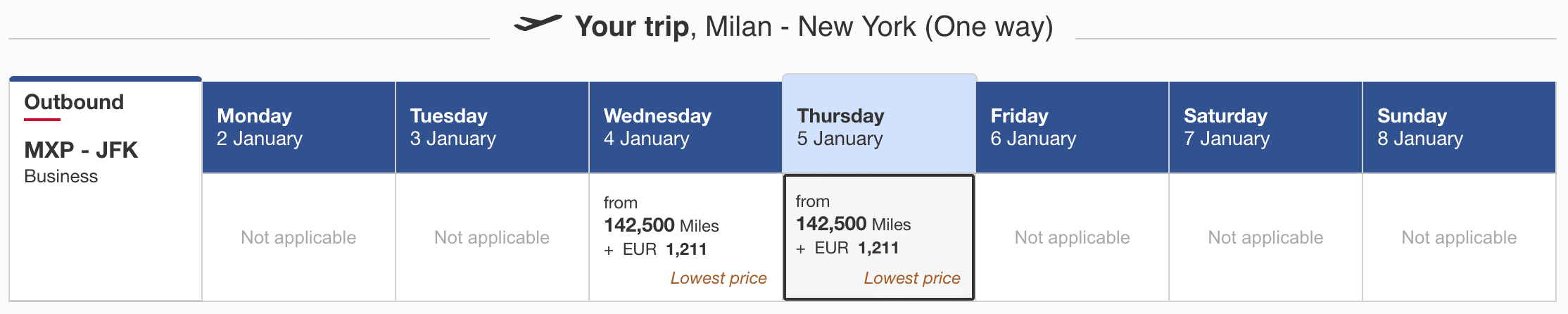Screen dimensions: 1568x314
Task: Pick the Saturday 7 January date header
Action: point(1265,127)
